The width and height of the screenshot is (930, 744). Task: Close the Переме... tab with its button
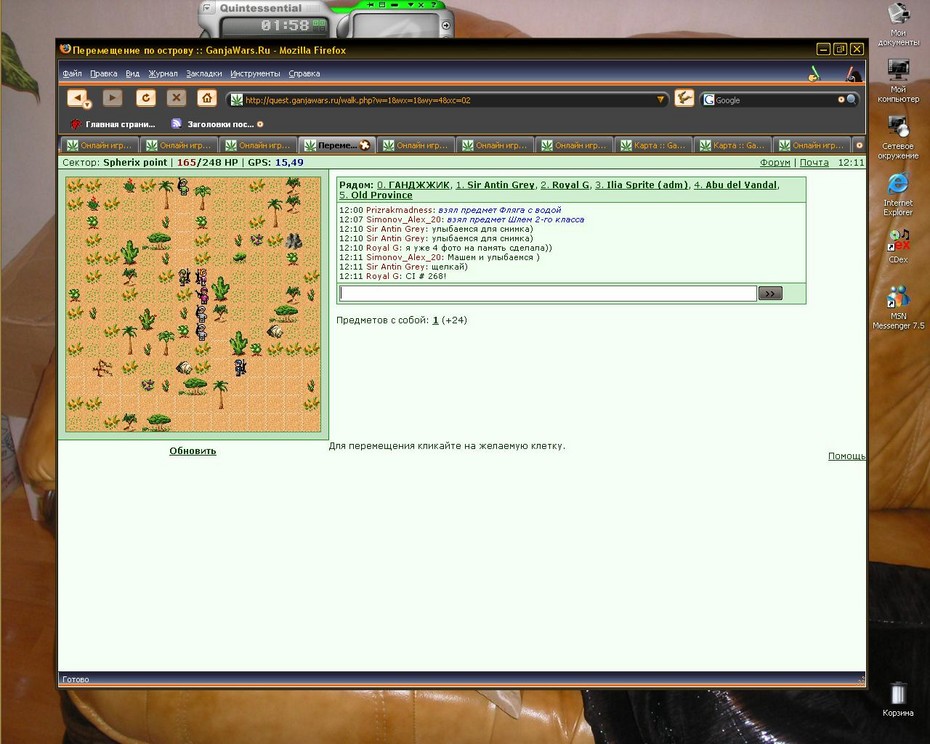[x=365, y=145]
